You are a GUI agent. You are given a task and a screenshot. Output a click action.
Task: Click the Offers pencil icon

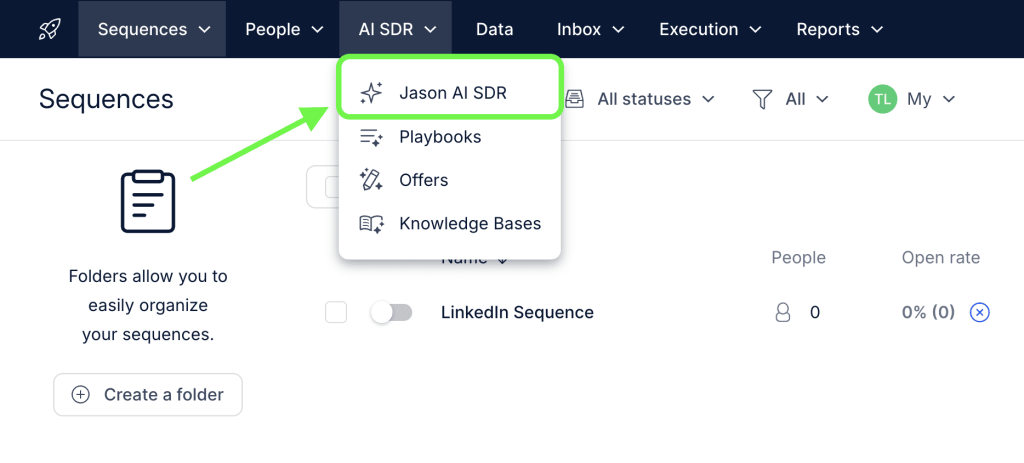[x=371, y=180]
